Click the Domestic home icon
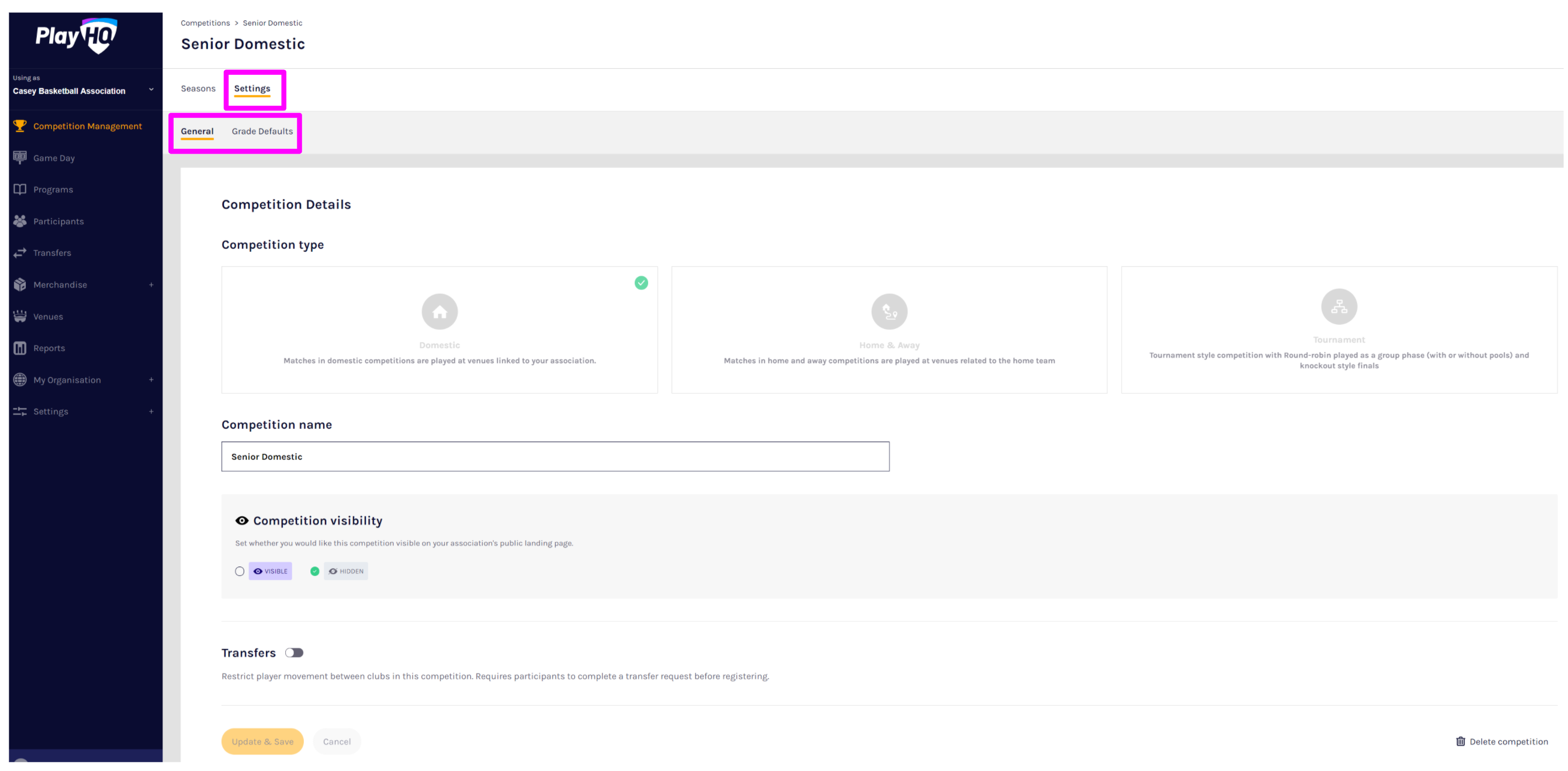1568x771 pixels. [439, 311]
